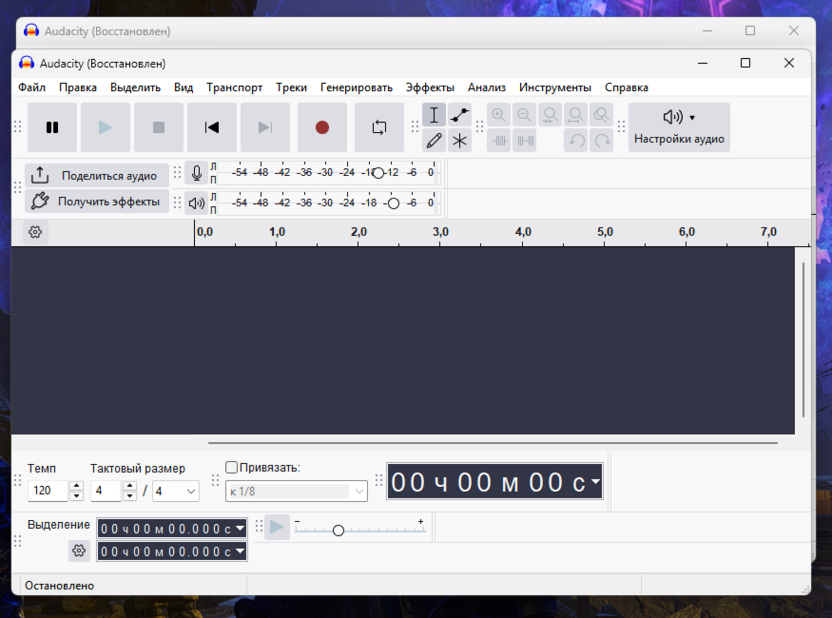The image size is (832, 618).
Task: Click the playback meter speaker icon
Action: [196, 204]
